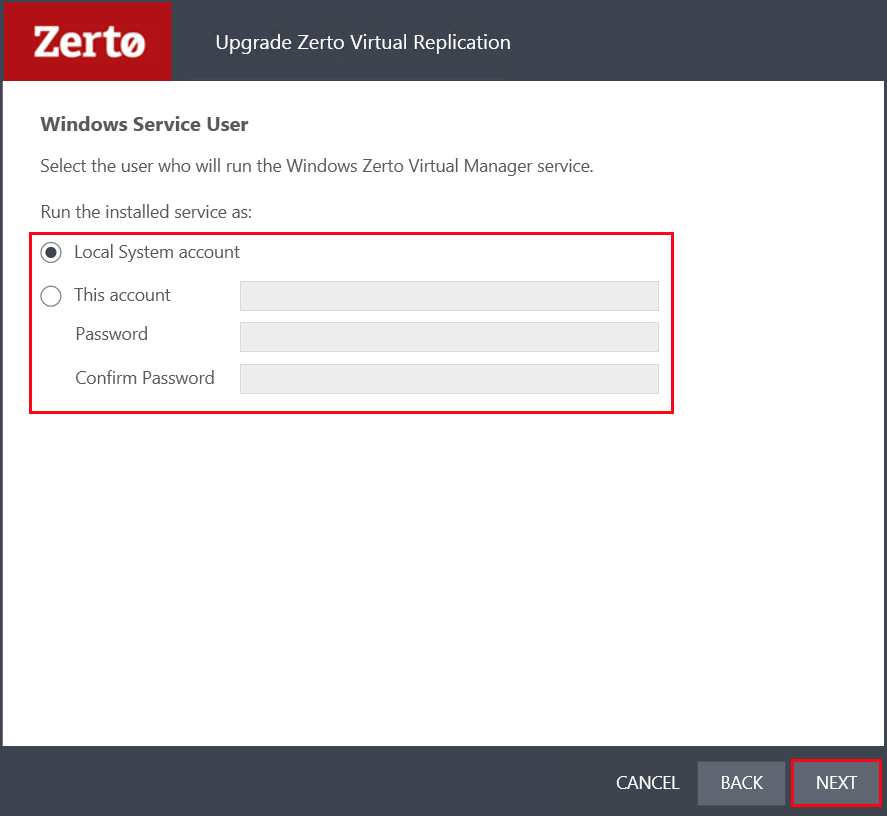The width and height of the screenshot is (887, 816).
Task: Click the This account username field
Action: (x=449, y=296)
